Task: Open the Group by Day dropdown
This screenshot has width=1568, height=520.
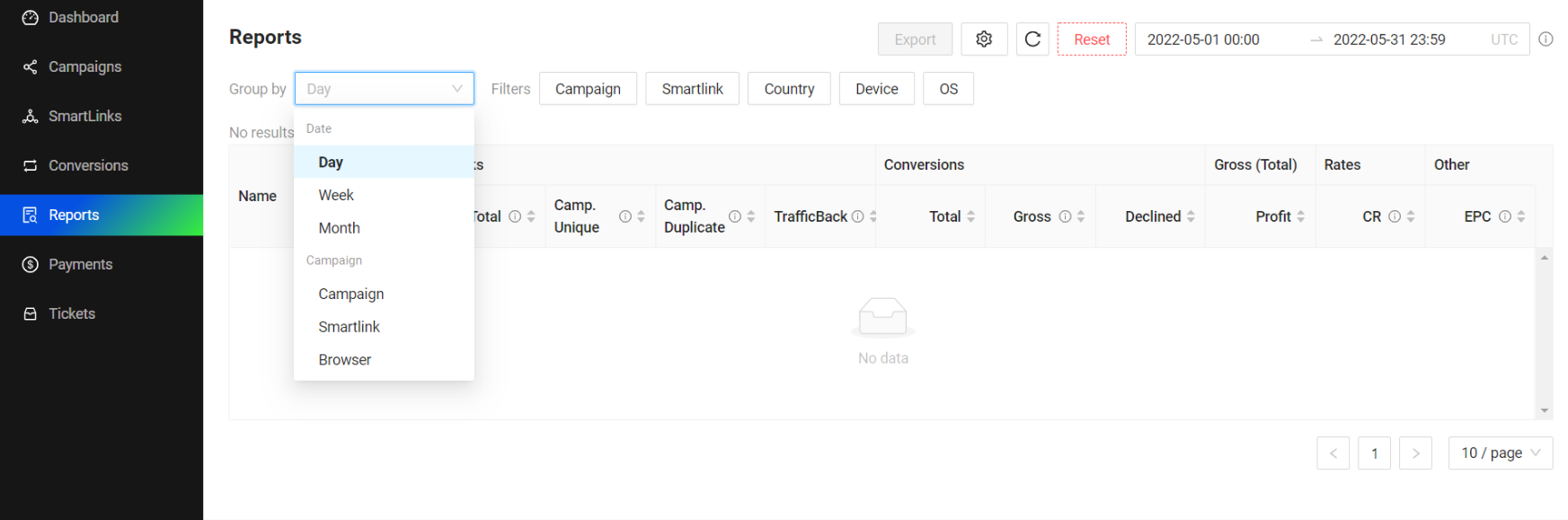Action: click(x=384, y=89)
